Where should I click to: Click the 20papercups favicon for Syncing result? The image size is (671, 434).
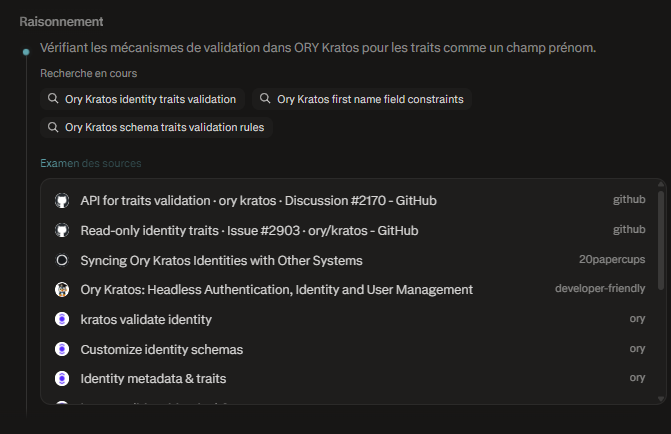coord(61,260)
